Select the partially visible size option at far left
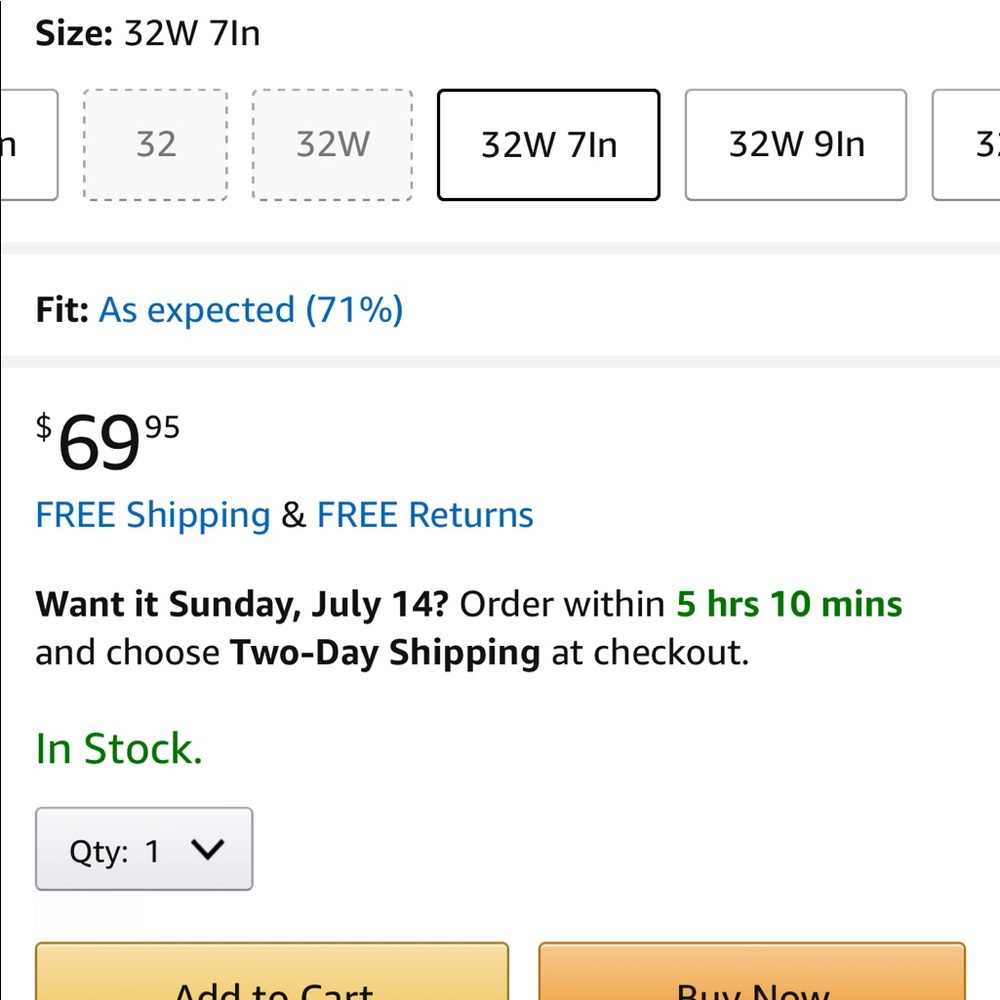Viewport: 1000px width, 1000px height. (x=28, y=145)
